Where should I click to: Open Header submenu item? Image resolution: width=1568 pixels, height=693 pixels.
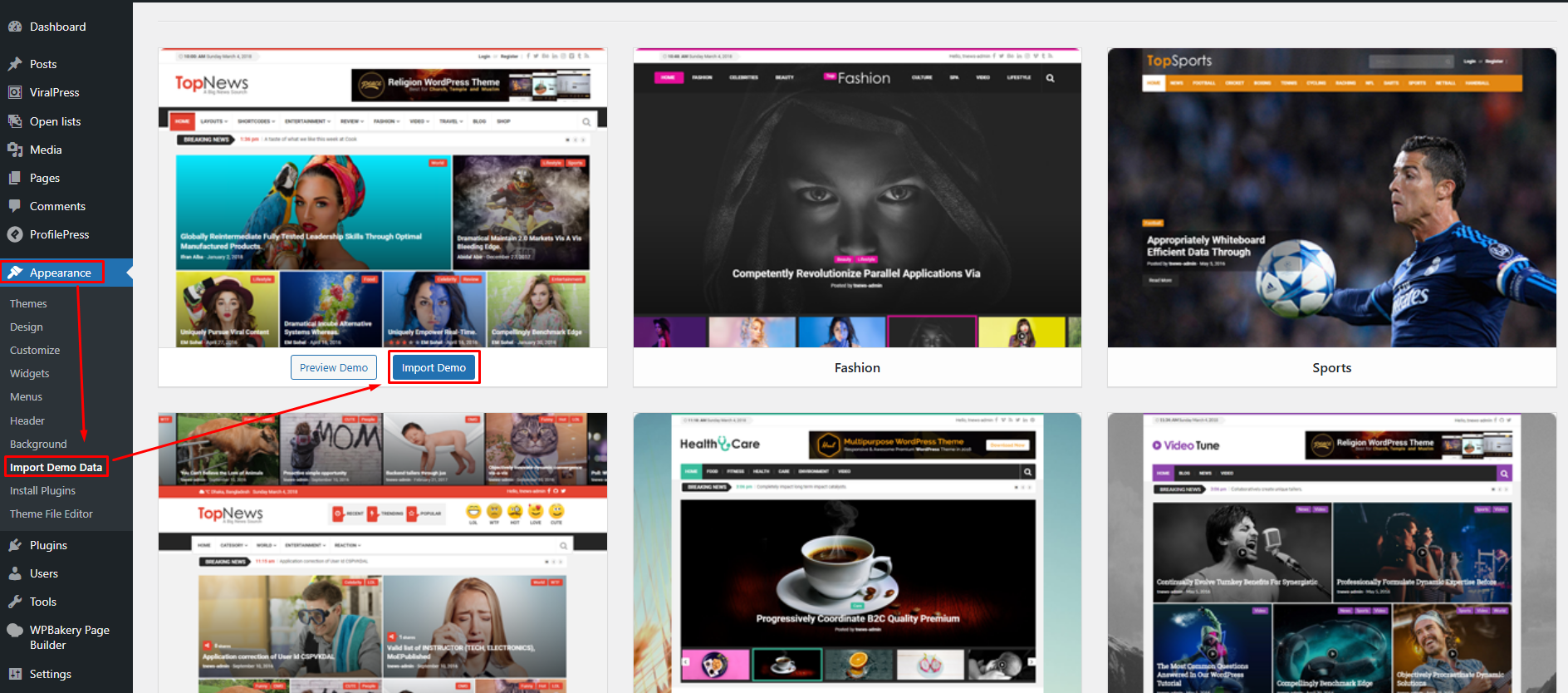point(27,420)
